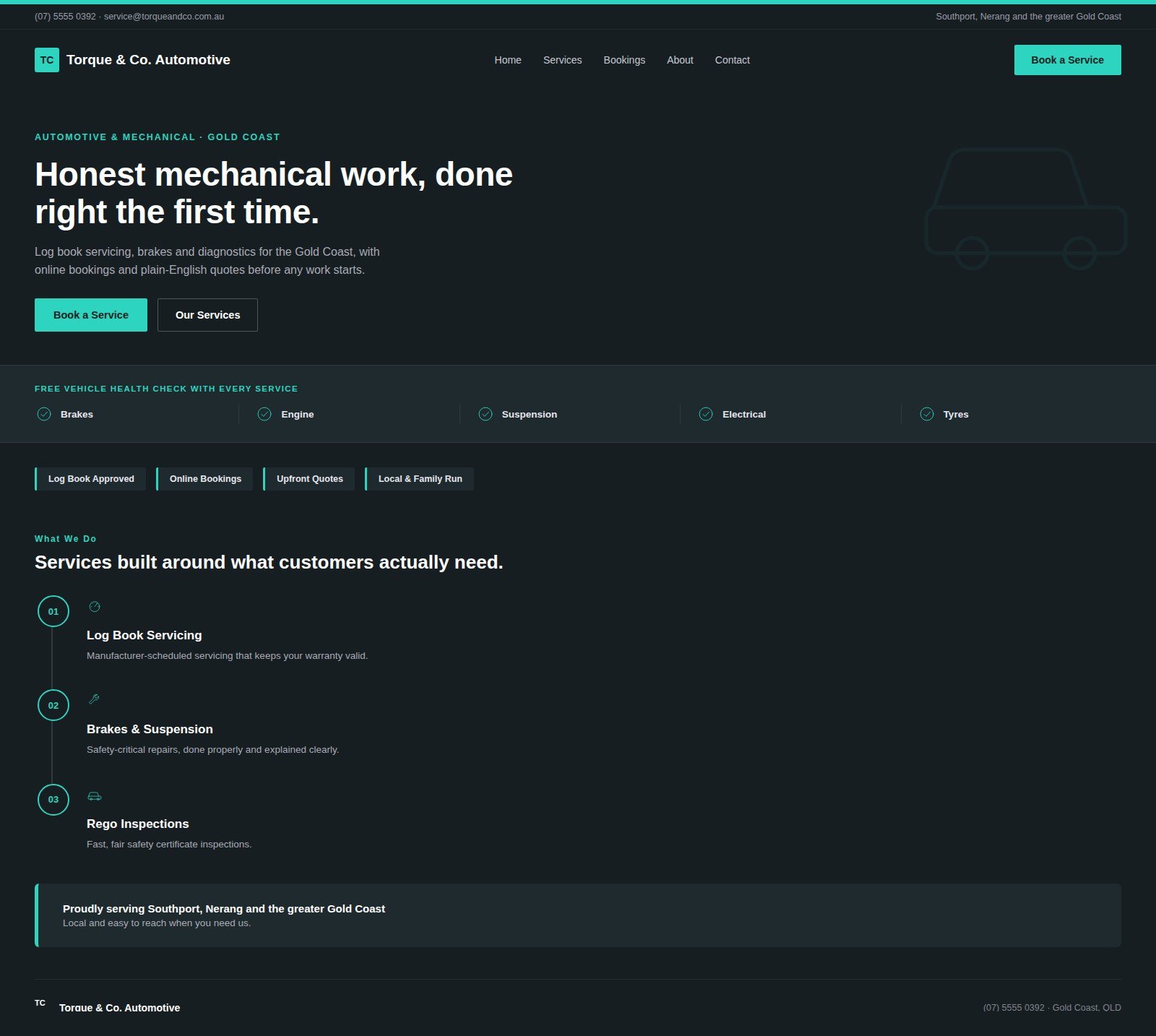Click the wrench icon above Brakes & Suspension
The image size is (1156, 1036).
(94, 699)
